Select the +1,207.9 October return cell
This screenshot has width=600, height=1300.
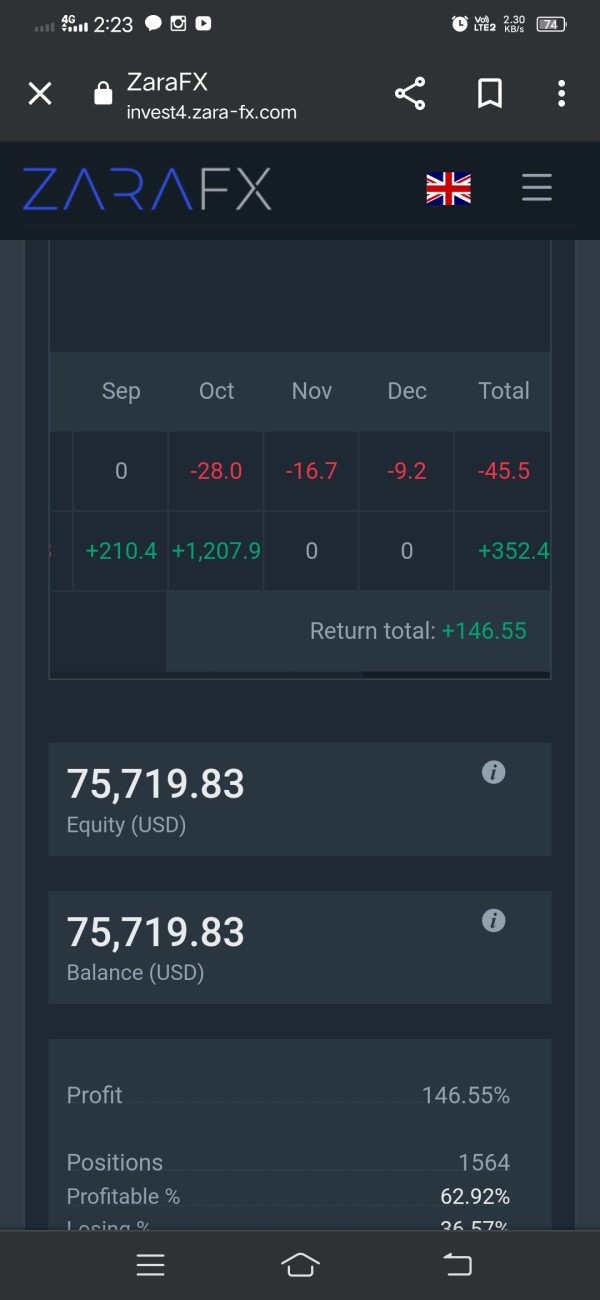216,551
